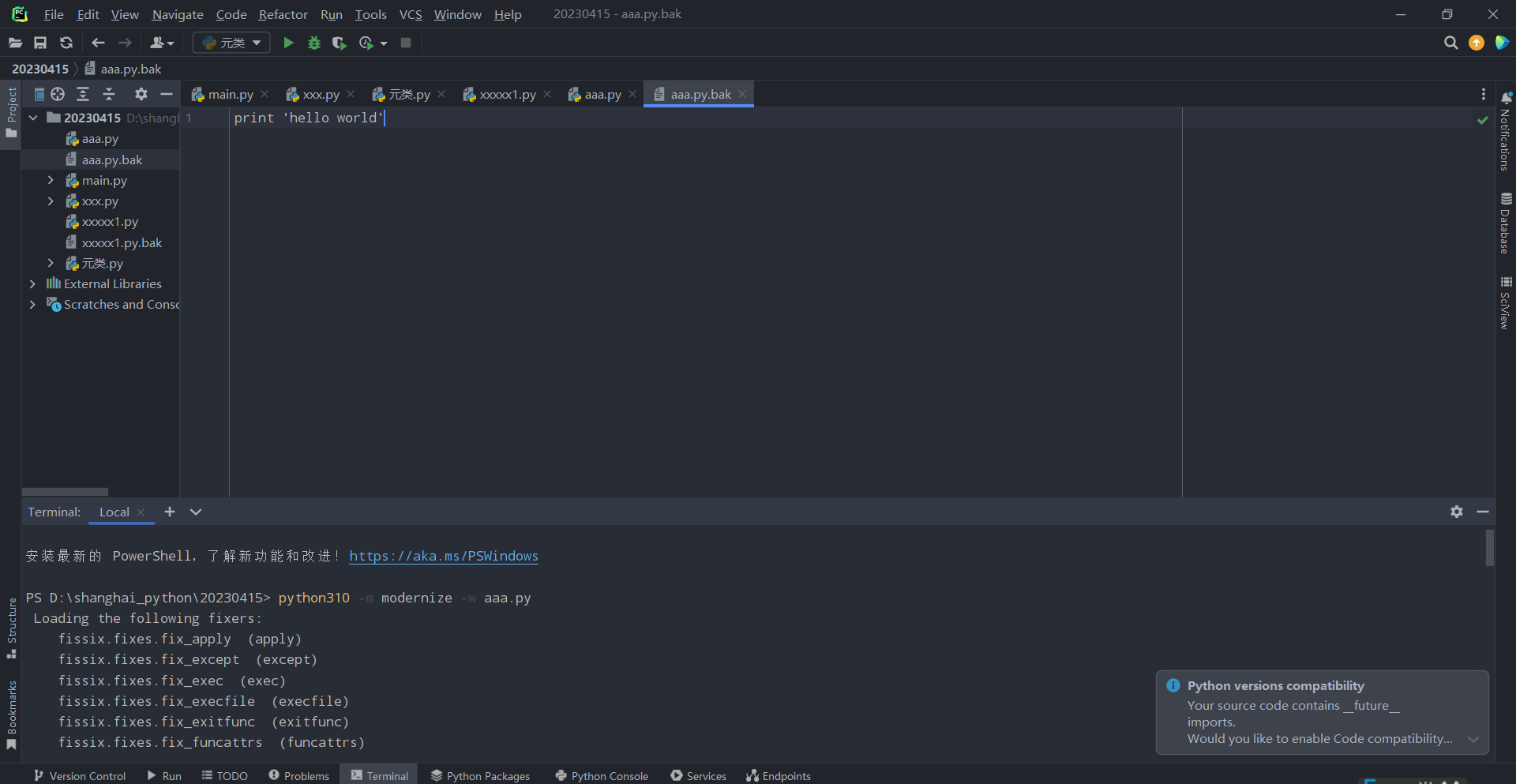Open the File menu
Image resolution: width=1516 pixels, height=784 pixels.
[54, 14]
